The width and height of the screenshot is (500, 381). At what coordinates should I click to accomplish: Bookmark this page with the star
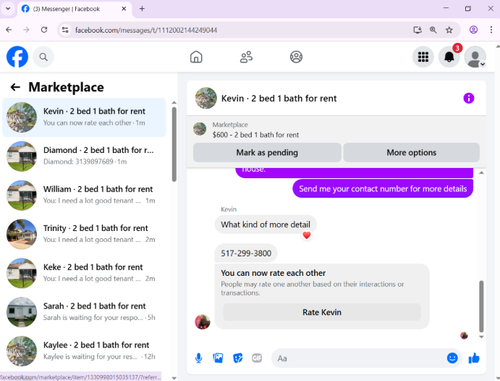click(x=449, y=30)
